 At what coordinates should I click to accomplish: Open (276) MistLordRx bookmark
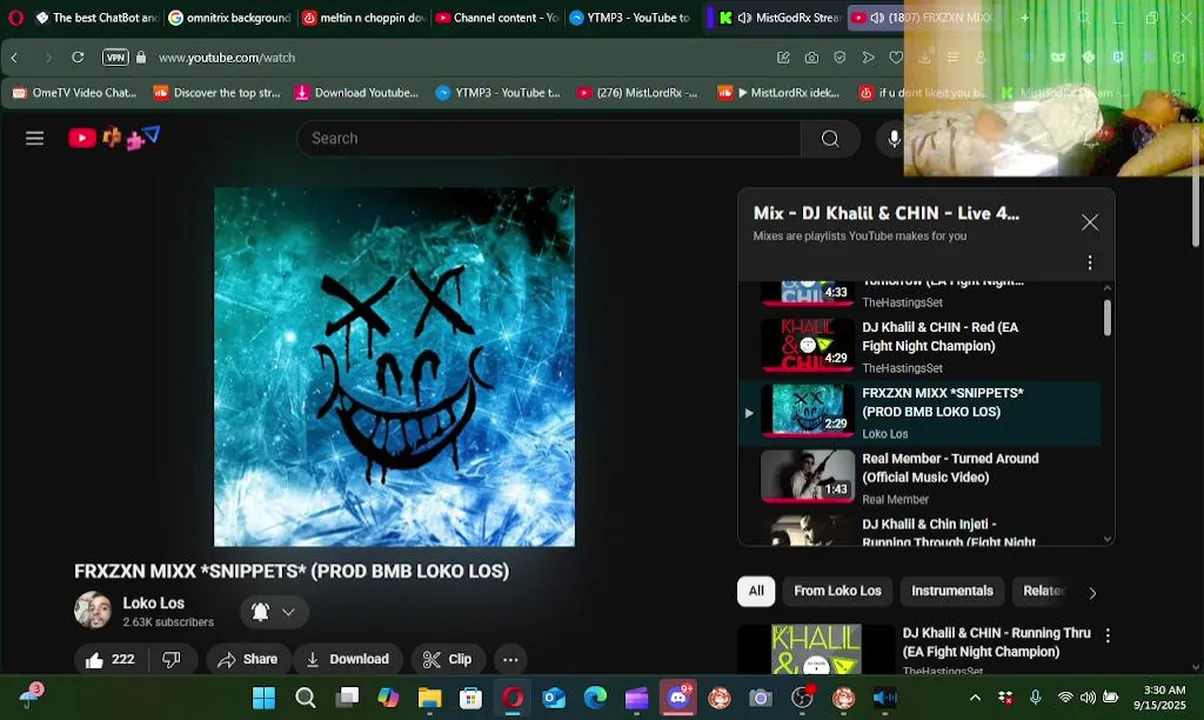[x=637, y=92]
